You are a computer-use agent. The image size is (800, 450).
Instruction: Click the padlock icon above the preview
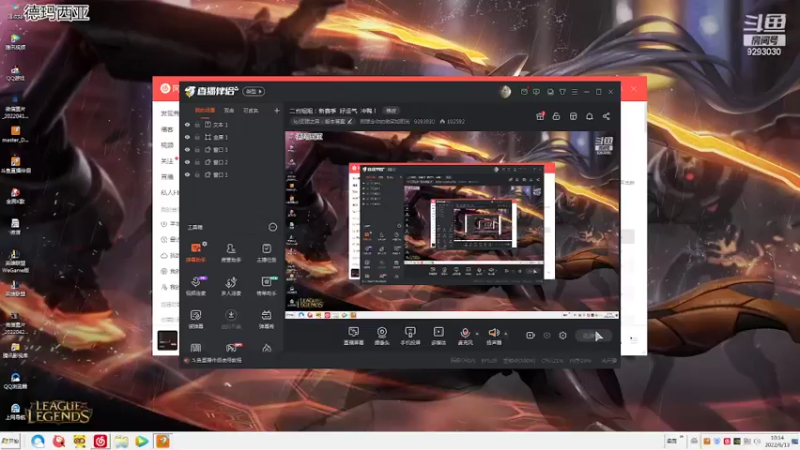coord(556,116)
